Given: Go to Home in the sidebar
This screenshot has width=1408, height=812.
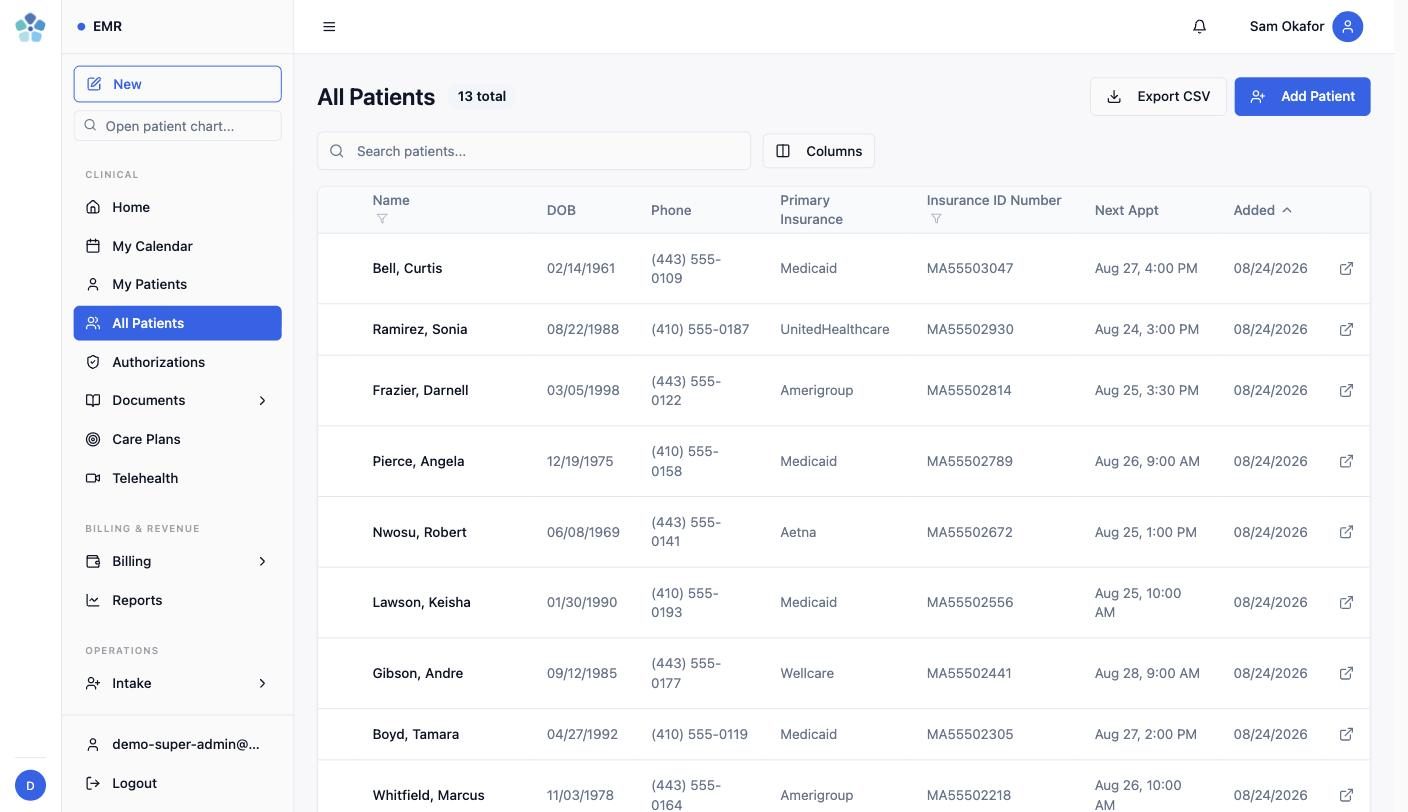Looking at the screenshot, I should tap(177, 207).
